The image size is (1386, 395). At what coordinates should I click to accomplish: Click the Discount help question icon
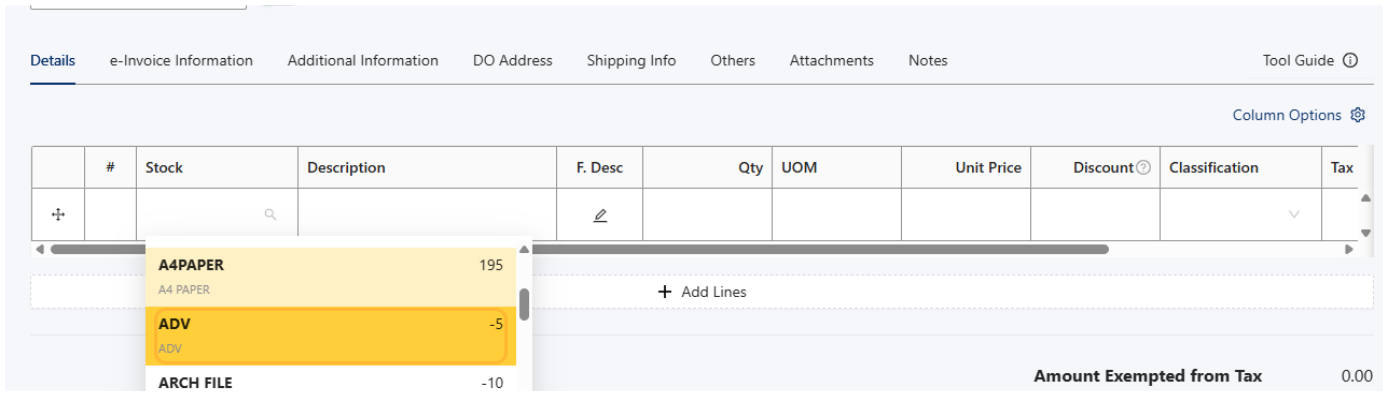1144,168
